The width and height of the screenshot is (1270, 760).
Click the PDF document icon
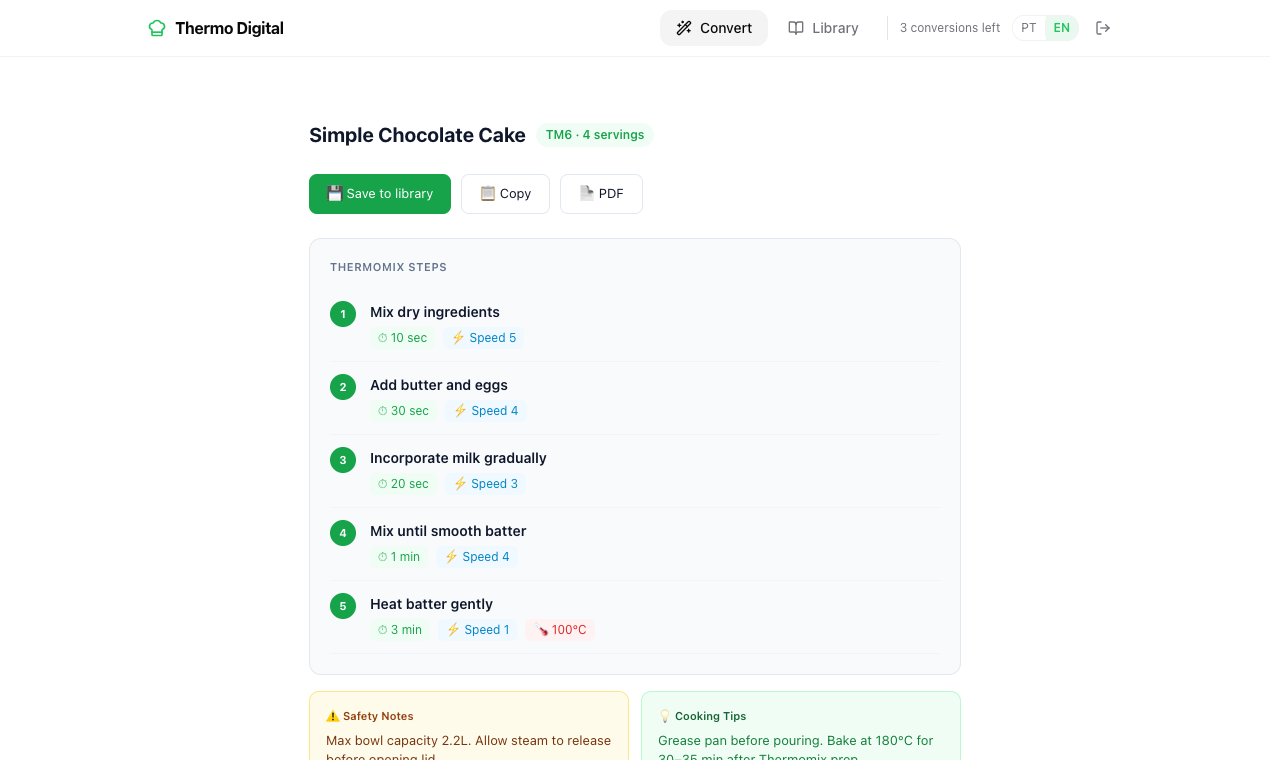[587, 194]
